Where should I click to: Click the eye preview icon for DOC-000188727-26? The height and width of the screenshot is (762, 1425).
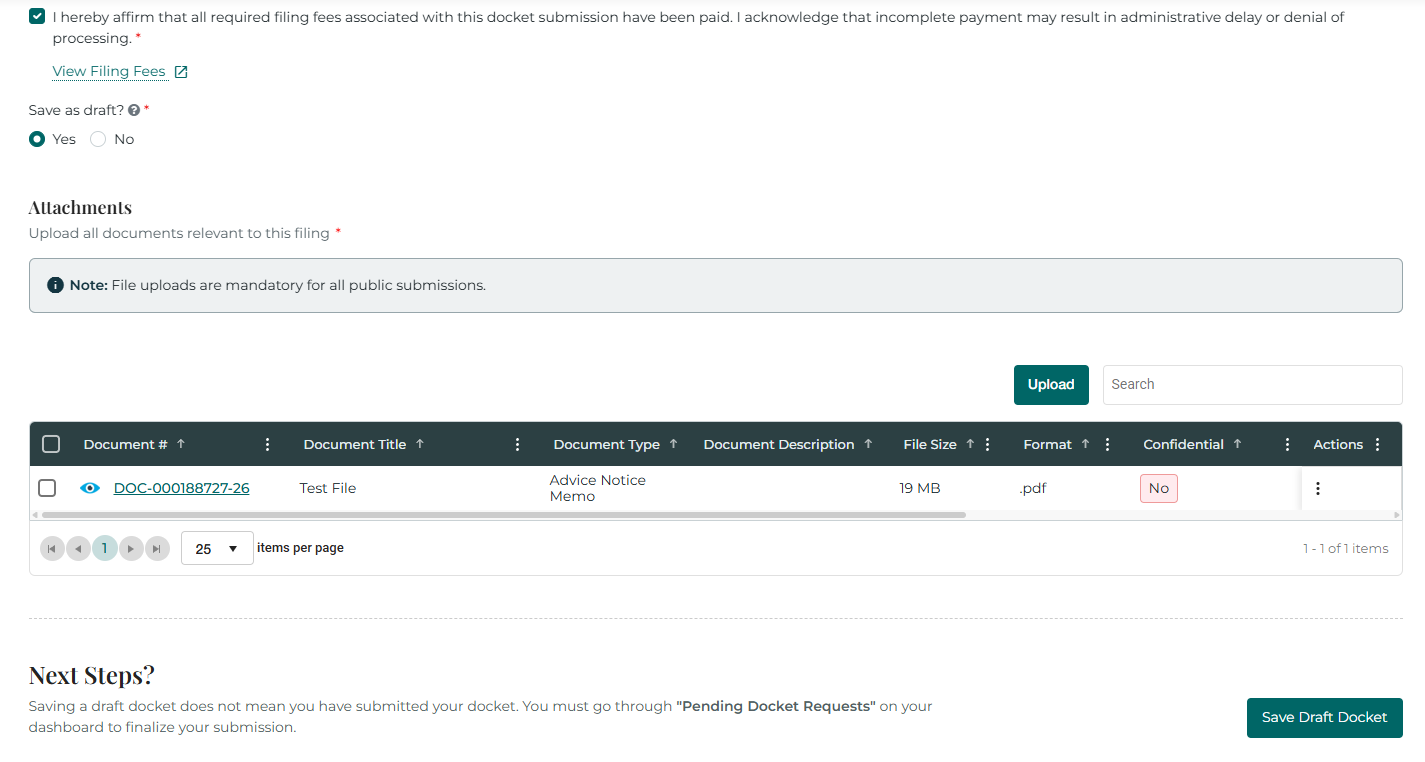click(90, 488)
